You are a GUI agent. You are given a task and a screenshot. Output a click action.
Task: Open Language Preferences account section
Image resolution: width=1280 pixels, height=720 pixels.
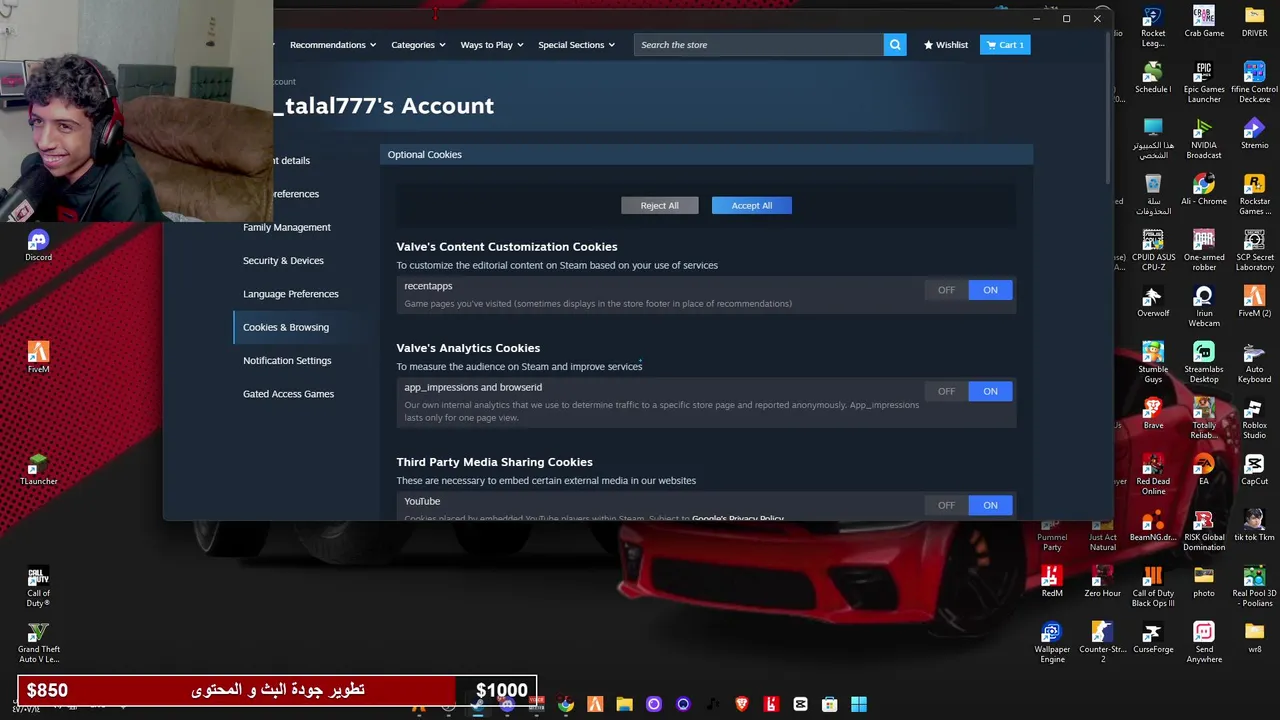[290, 294]
